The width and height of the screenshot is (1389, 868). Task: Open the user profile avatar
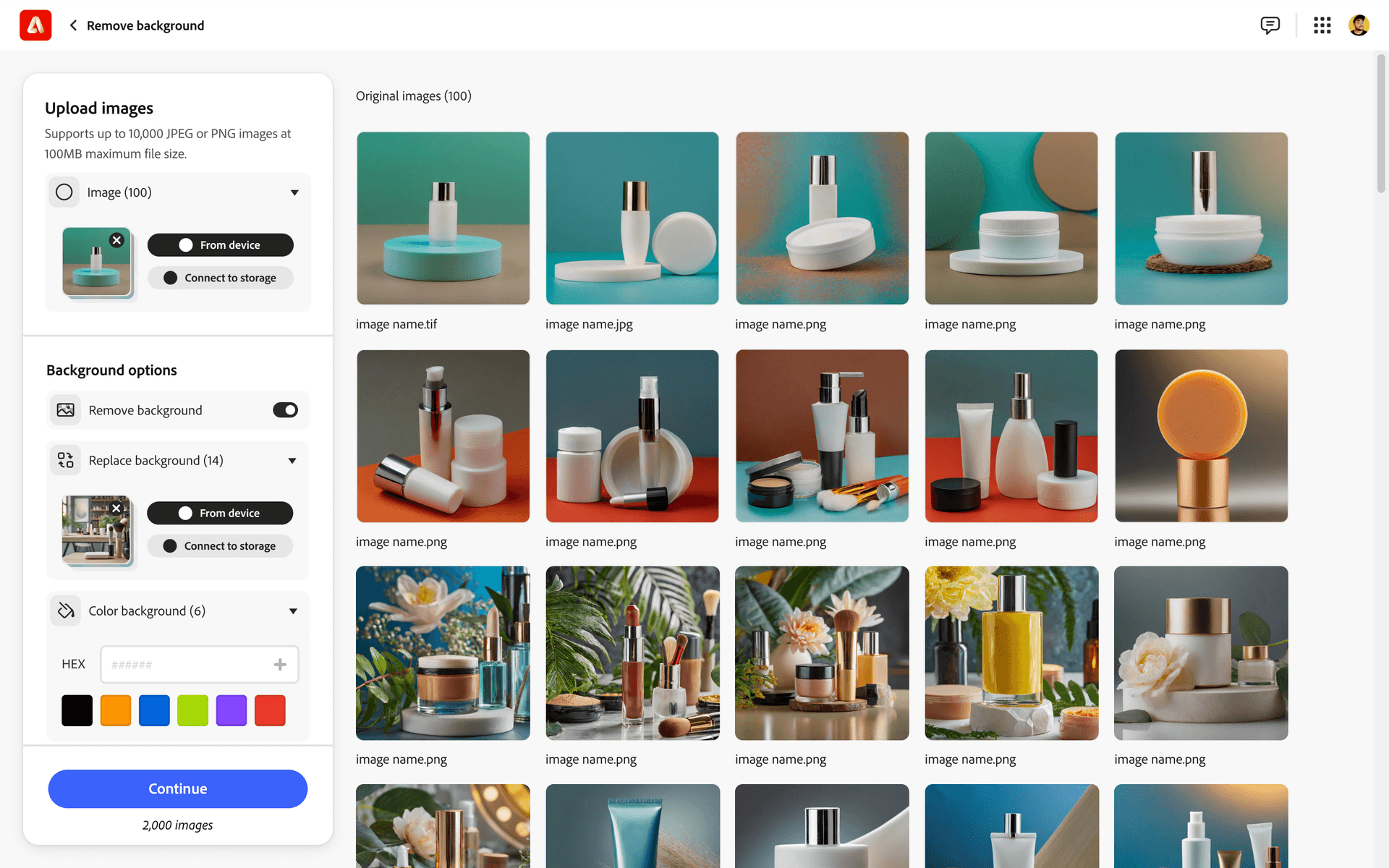point(1359,25)
